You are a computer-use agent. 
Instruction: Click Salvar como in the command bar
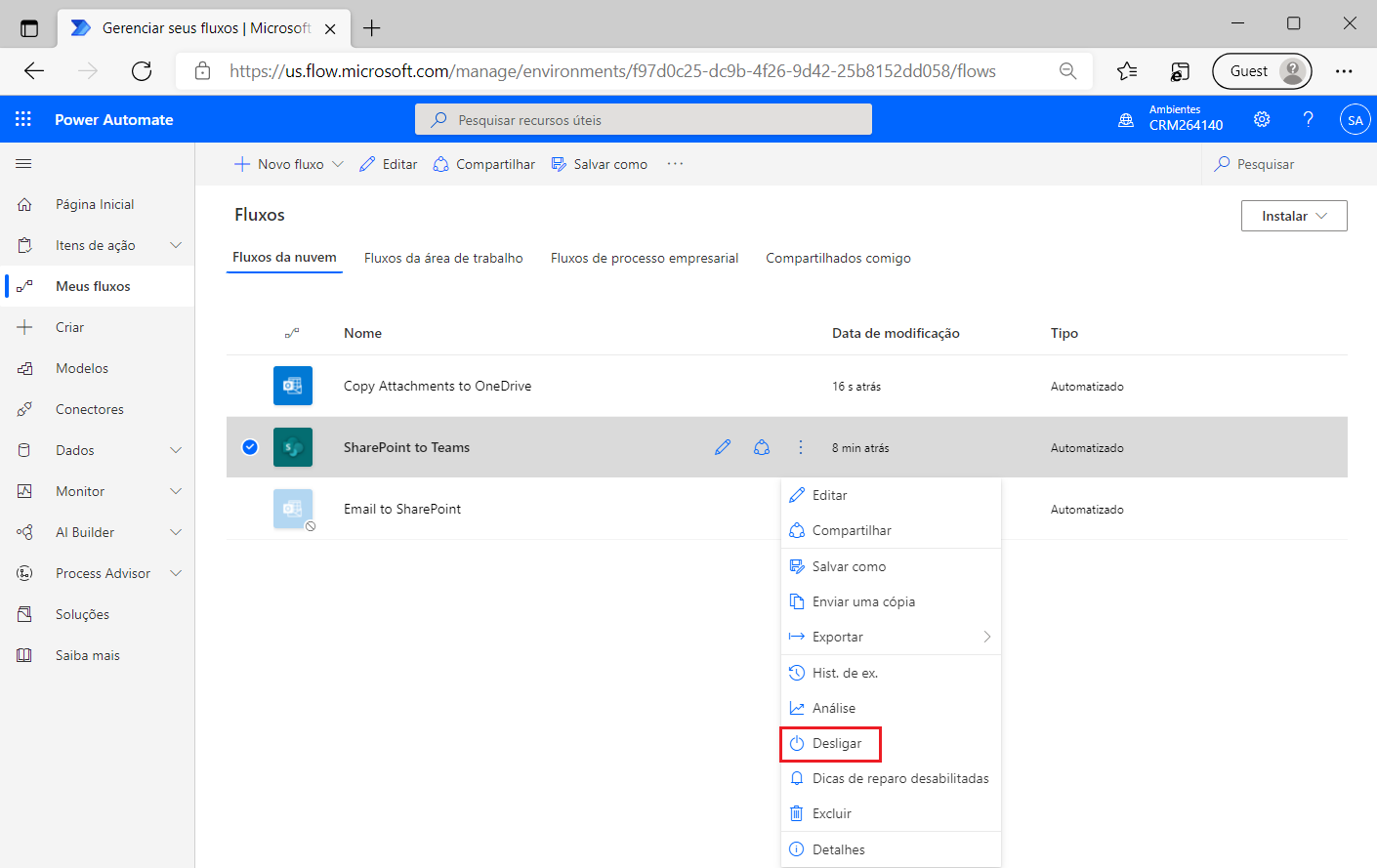pos(600,164)
